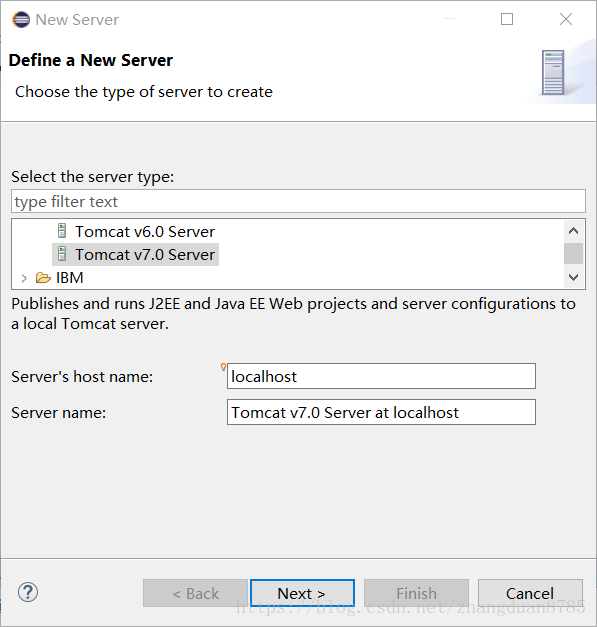
Task: Click the disabled Finish button
Action: [416, 593]
